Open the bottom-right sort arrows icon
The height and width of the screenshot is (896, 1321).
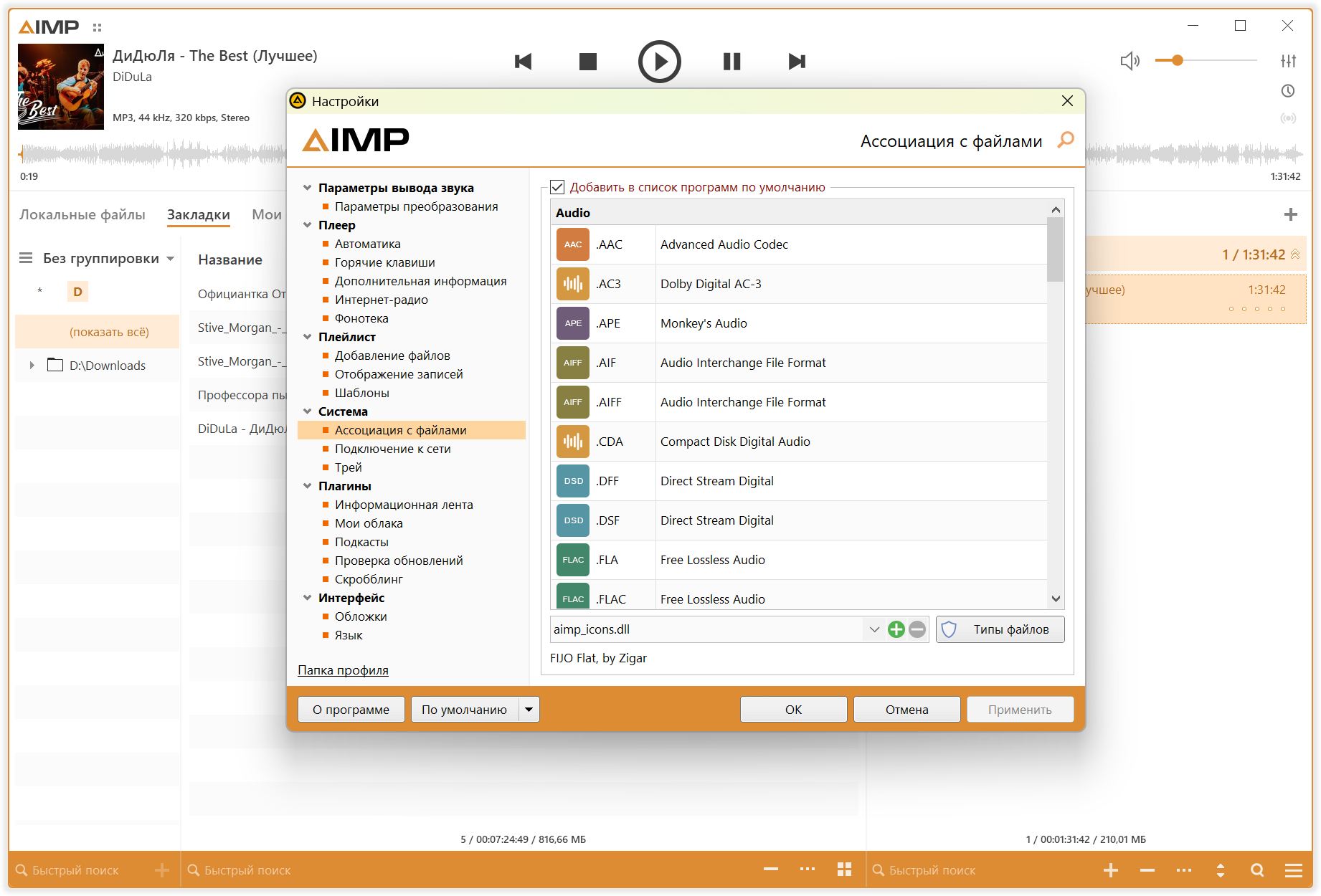click(x=1221, y=870)
